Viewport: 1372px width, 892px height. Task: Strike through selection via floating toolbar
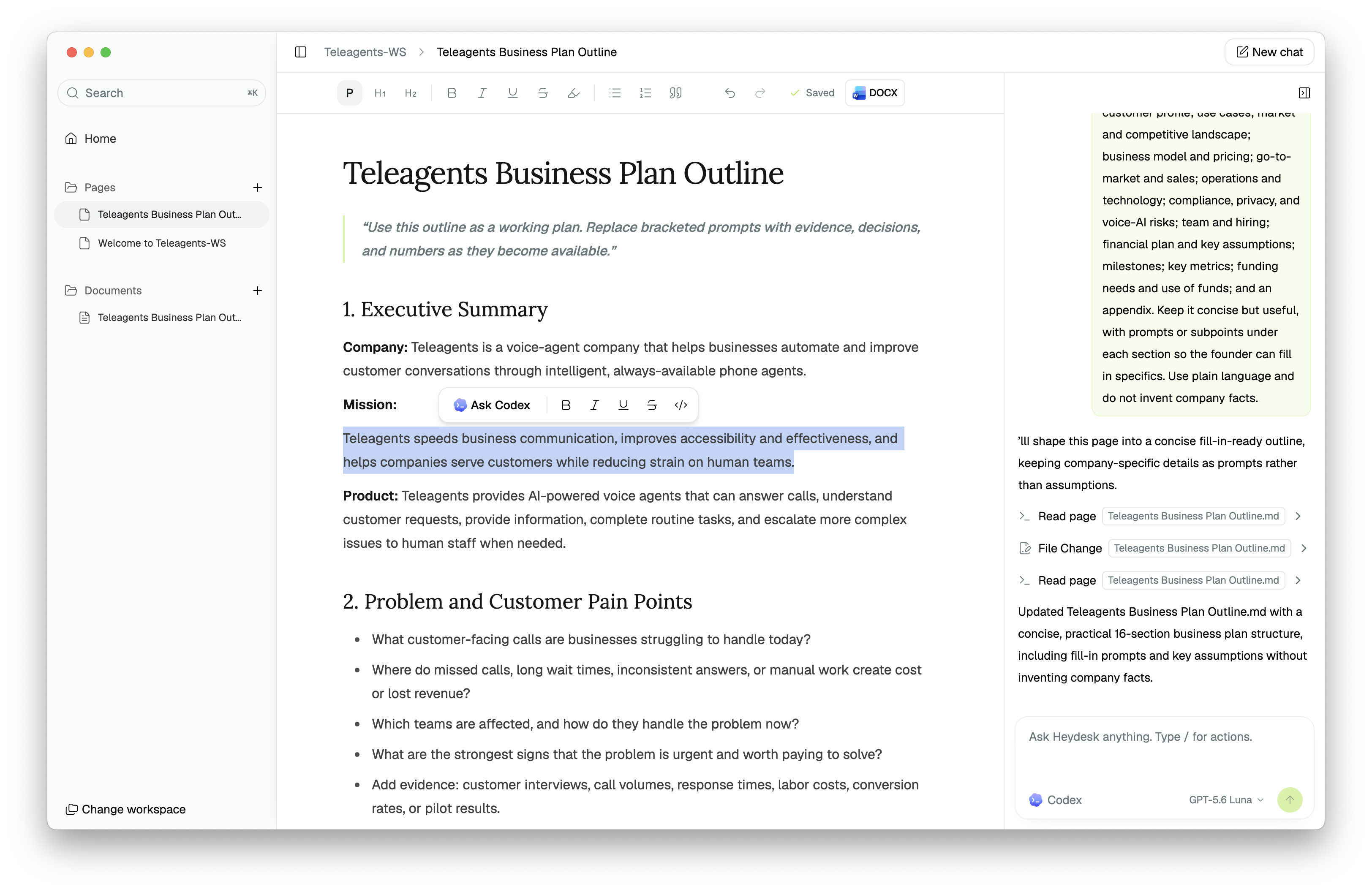tap(652, 405)
